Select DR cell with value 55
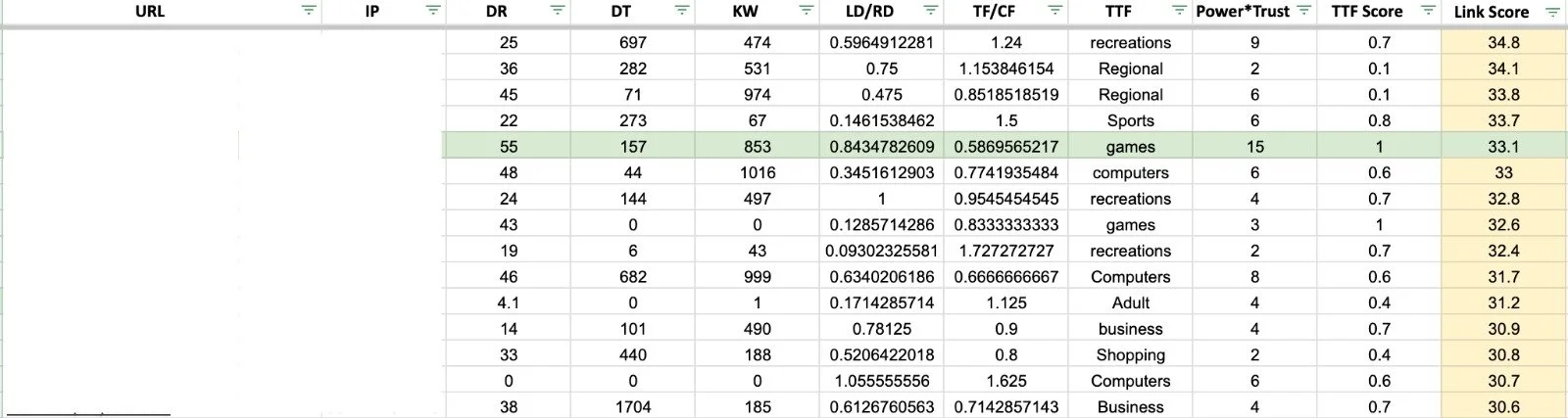The height and width of the screenshot is (418, 1568). coord(508,147)
